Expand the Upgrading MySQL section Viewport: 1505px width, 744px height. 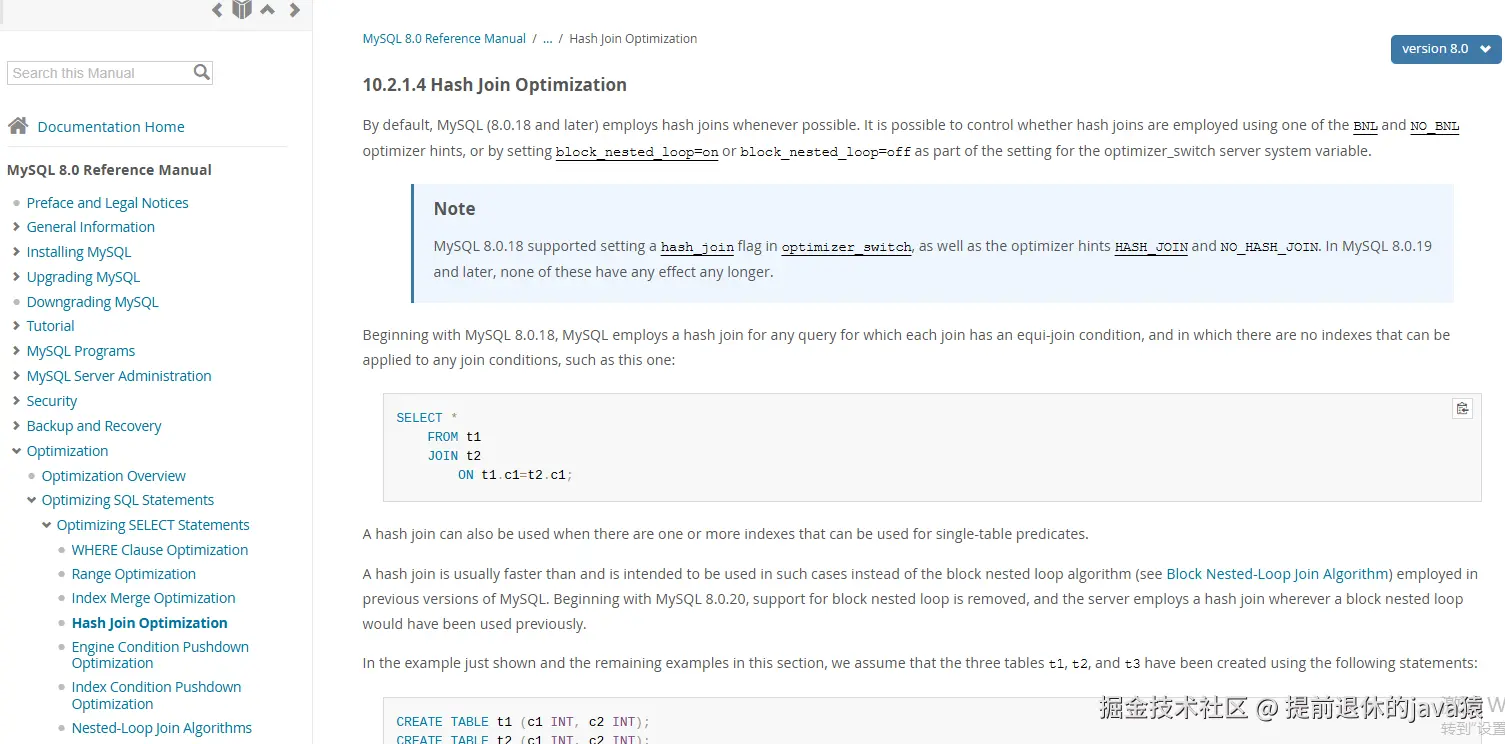[16, 277]
